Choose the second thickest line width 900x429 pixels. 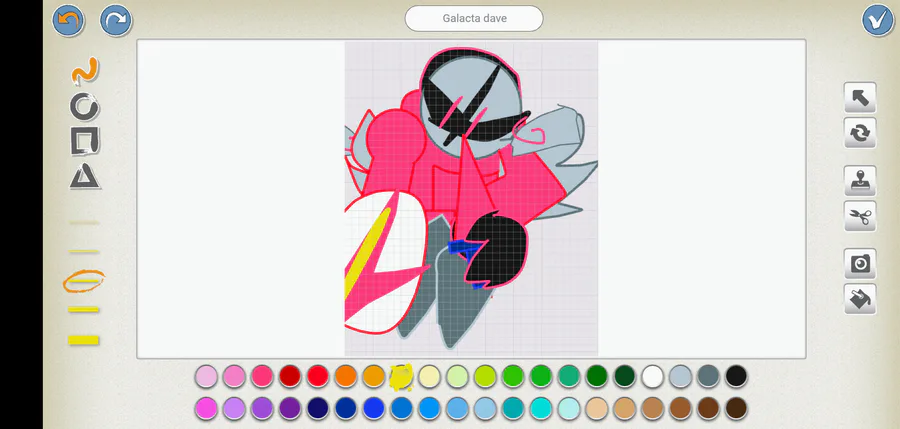(x=84, y=310)
